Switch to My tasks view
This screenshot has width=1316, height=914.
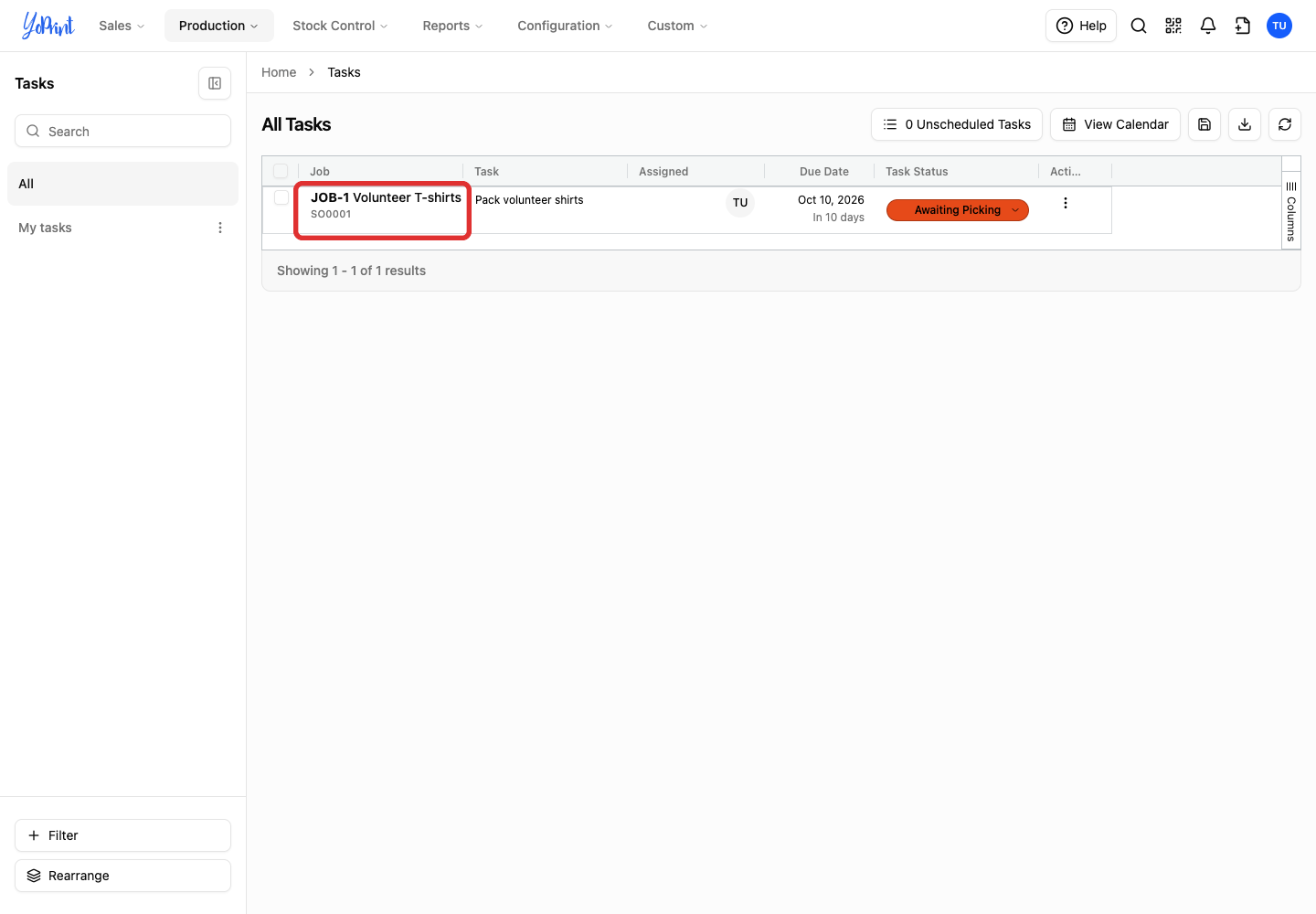45,228
